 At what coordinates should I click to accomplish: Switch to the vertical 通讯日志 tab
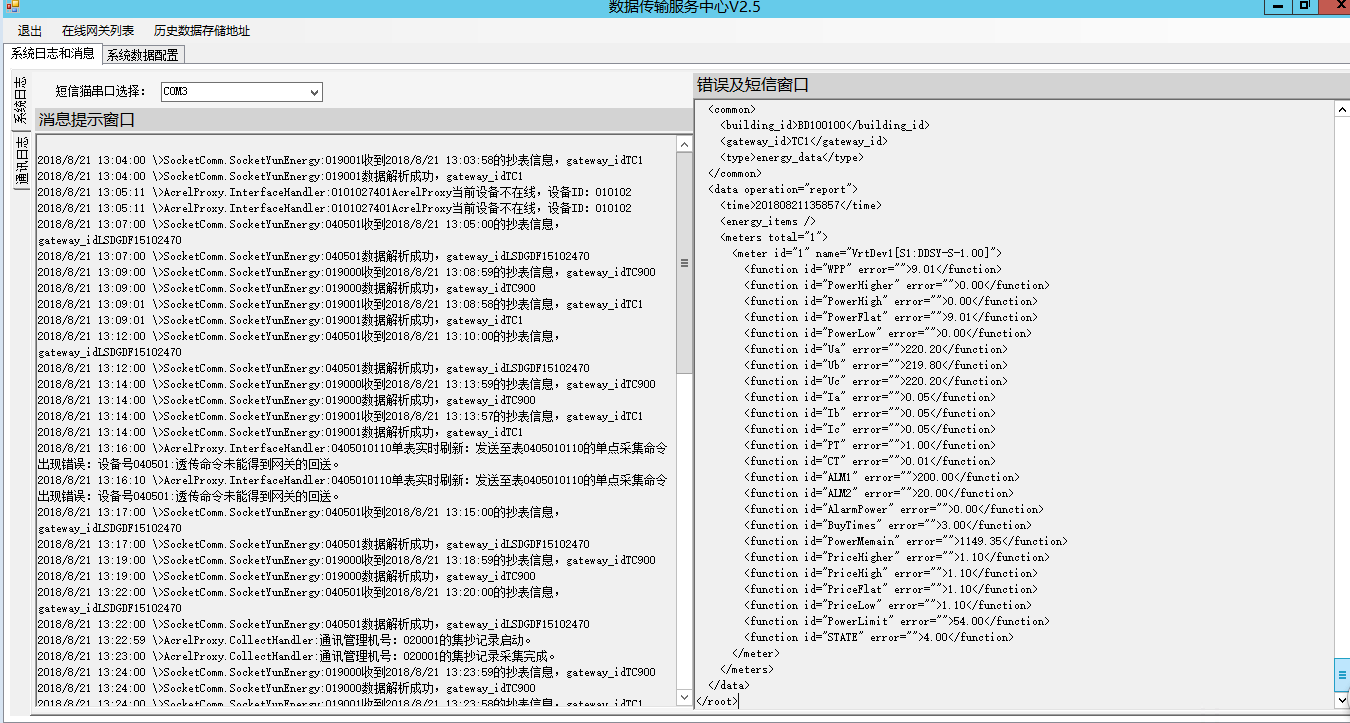pyautogui.click(x=20, y=162)
